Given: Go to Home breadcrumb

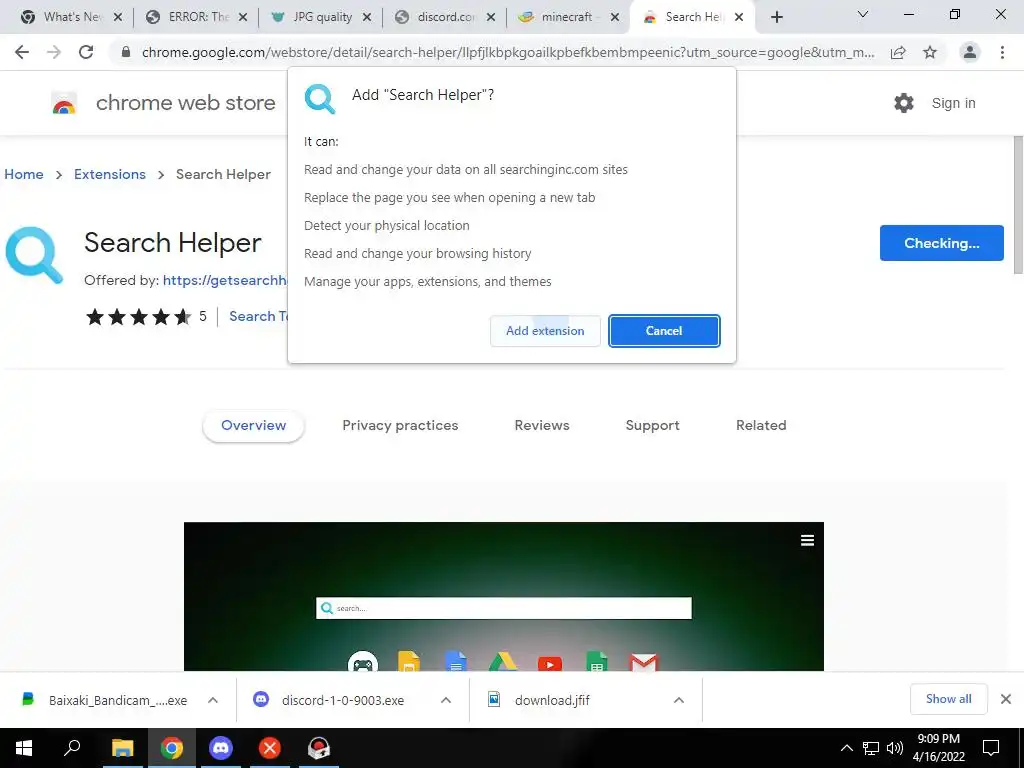Looking at the screenshot, I should [x=24, y=174].
